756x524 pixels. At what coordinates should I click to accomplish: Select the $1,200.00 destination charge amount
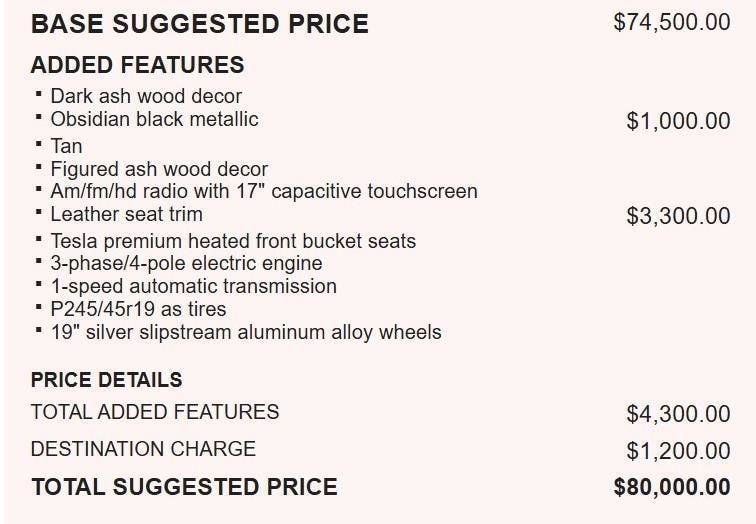(x=678, y=451)
